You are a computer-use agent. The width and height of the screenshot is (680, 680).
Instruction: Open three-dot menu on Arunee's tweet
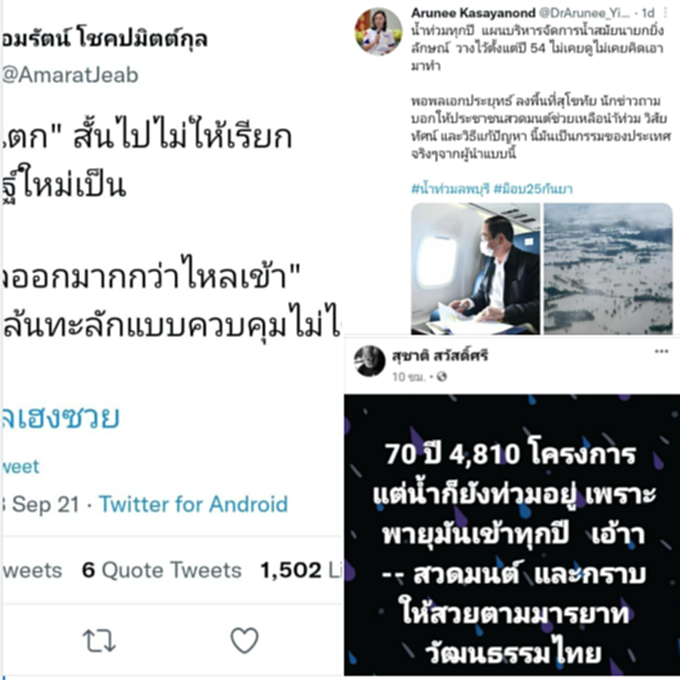[666, 13]
